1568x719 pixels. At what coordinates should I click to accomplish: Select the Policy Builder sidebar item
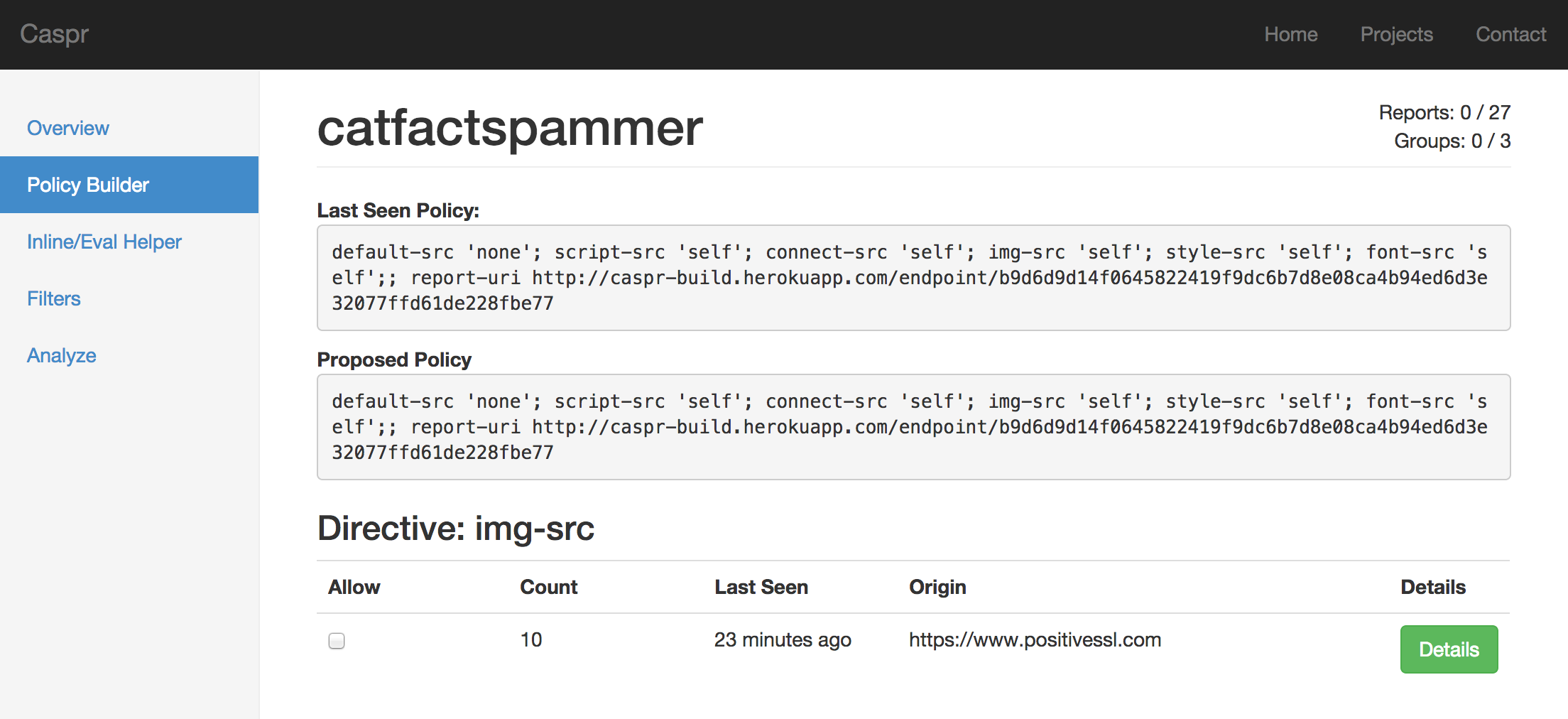pyautogui.click(x=129, y=185)
